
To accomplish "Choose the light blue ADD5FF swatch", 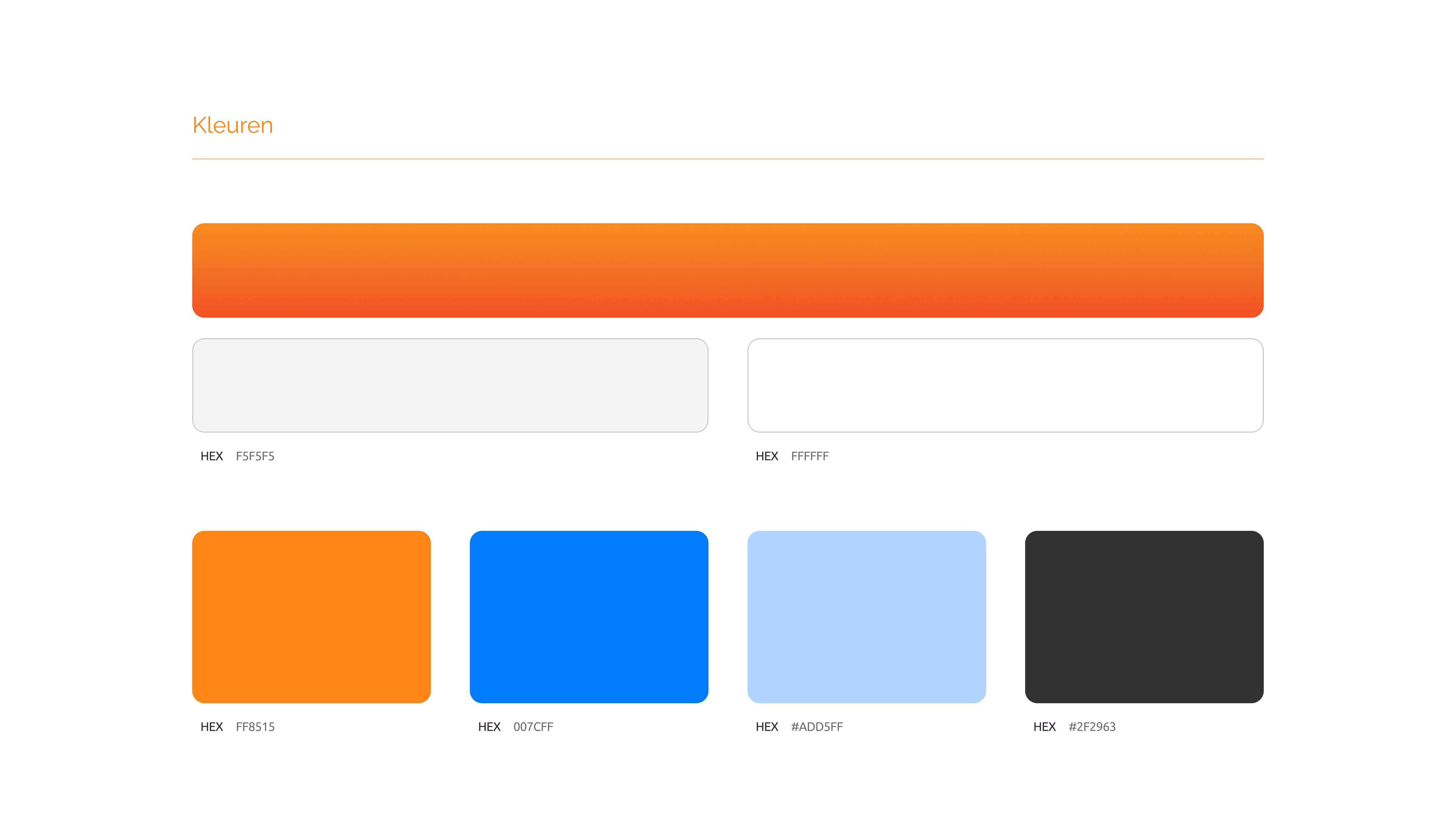I will coord(866,617).
